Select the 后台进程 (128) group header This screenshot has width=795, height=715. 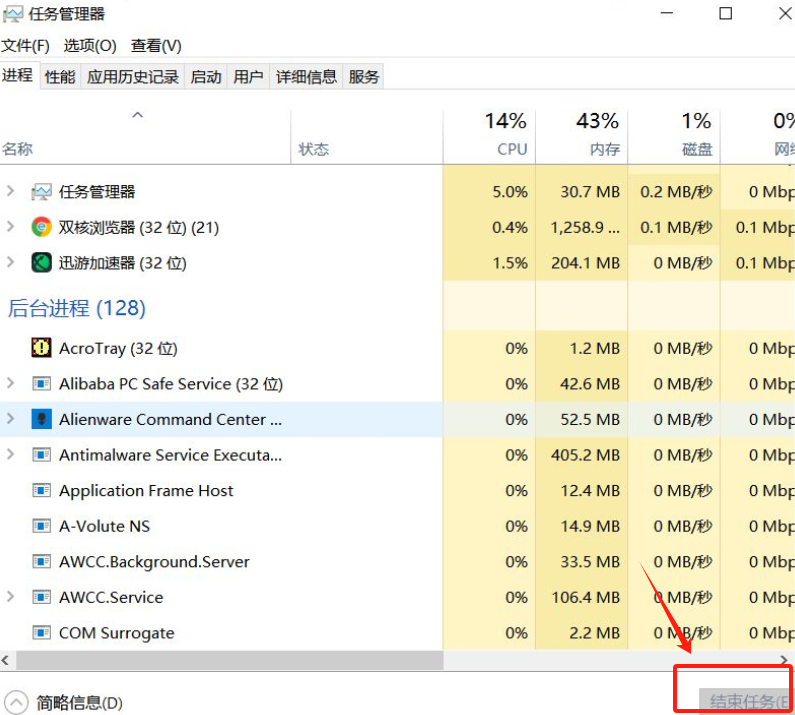77,308
